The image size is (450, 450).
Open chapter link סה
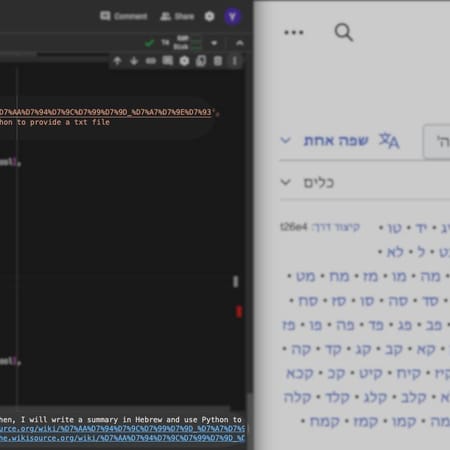[398, 301]
